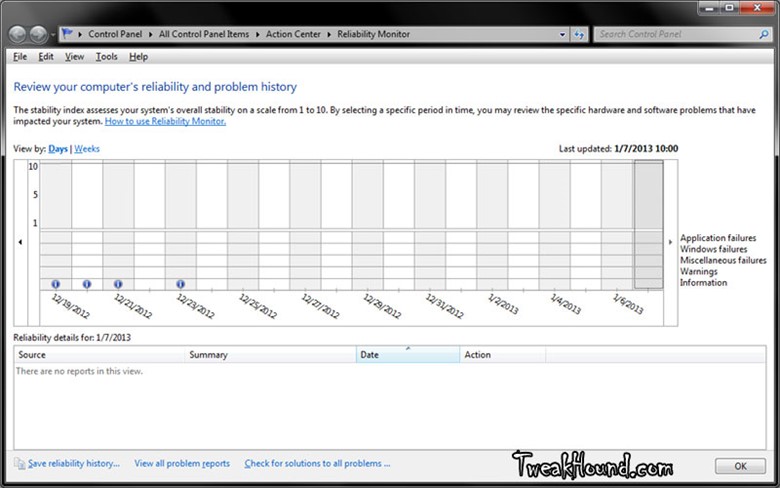This screenshot has height=488, width=780.
Task: Open the File menu
Action: [20, 57]
